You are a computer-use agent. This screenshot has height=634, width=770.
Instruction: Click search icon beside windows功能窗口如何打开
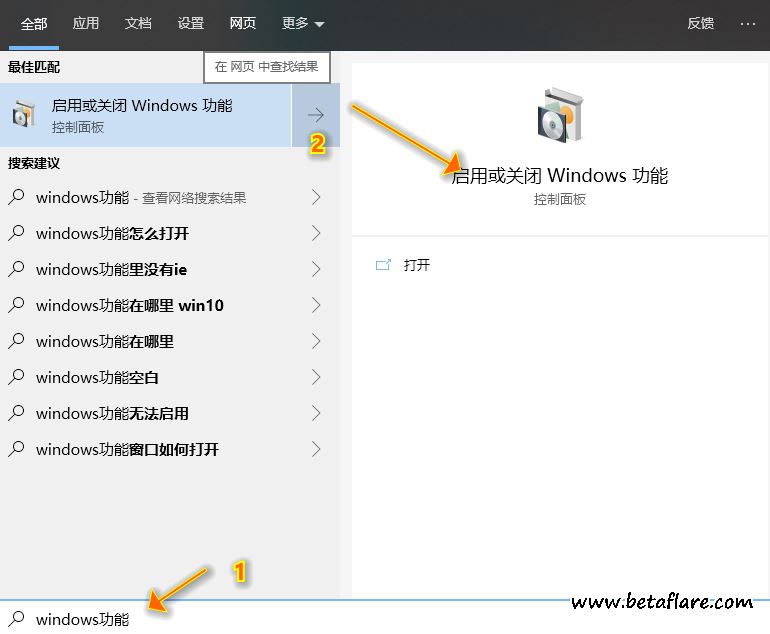(x=16, y=449)
